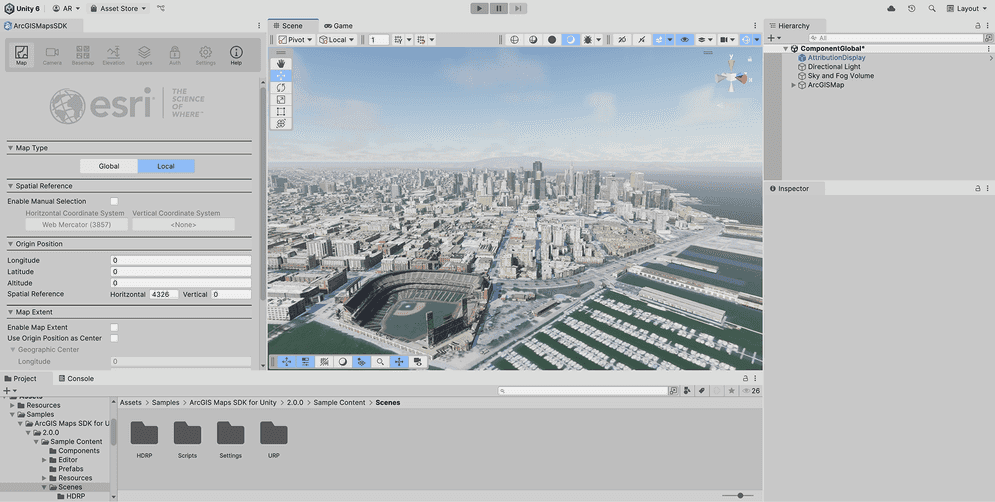This screenshot has height=502, width=995.
Task: Select the Scale tool
Action: (x=281, y=100)
